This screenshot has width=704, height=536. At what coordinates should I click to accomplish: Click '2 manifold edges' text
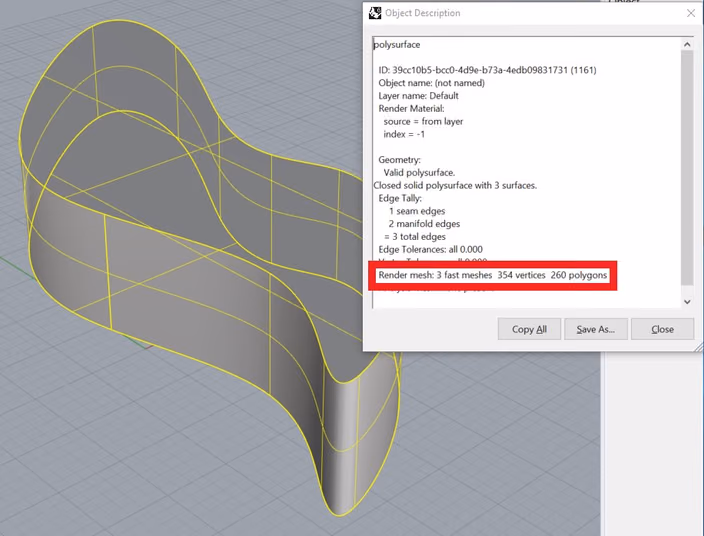point(424,224)
